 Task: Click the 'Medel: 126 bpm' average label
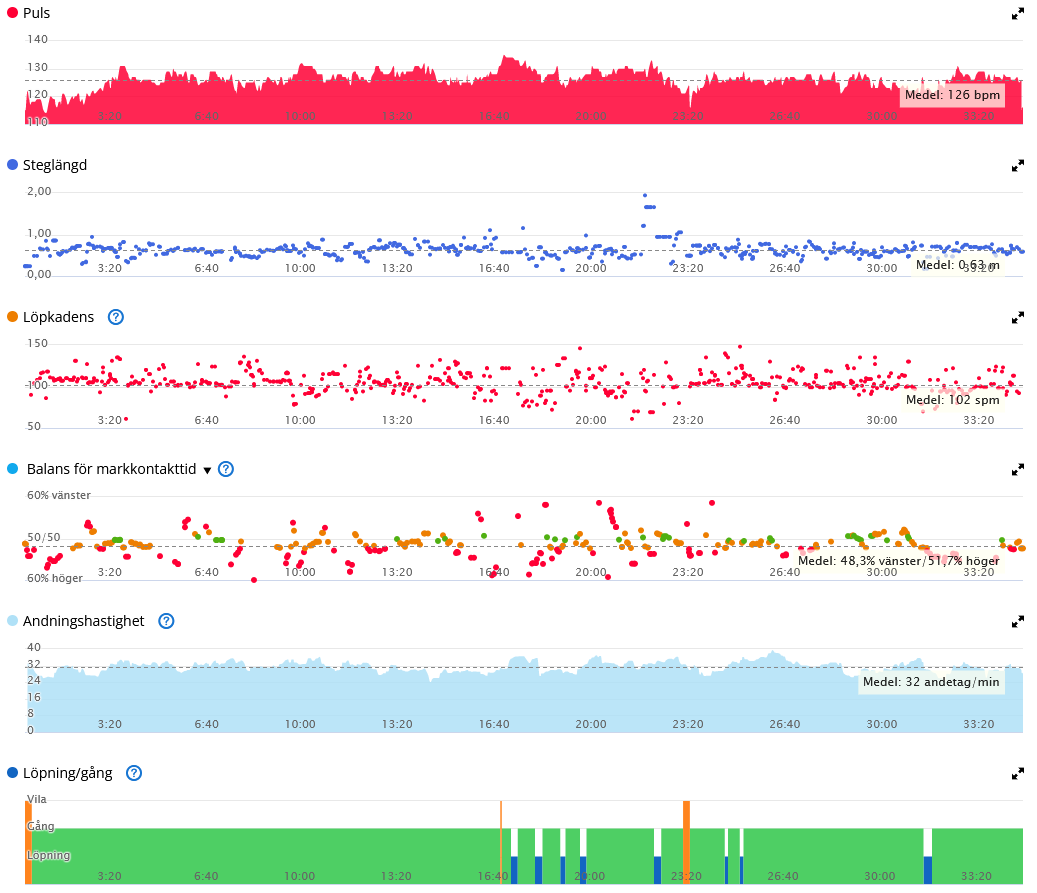click(952, 95)
